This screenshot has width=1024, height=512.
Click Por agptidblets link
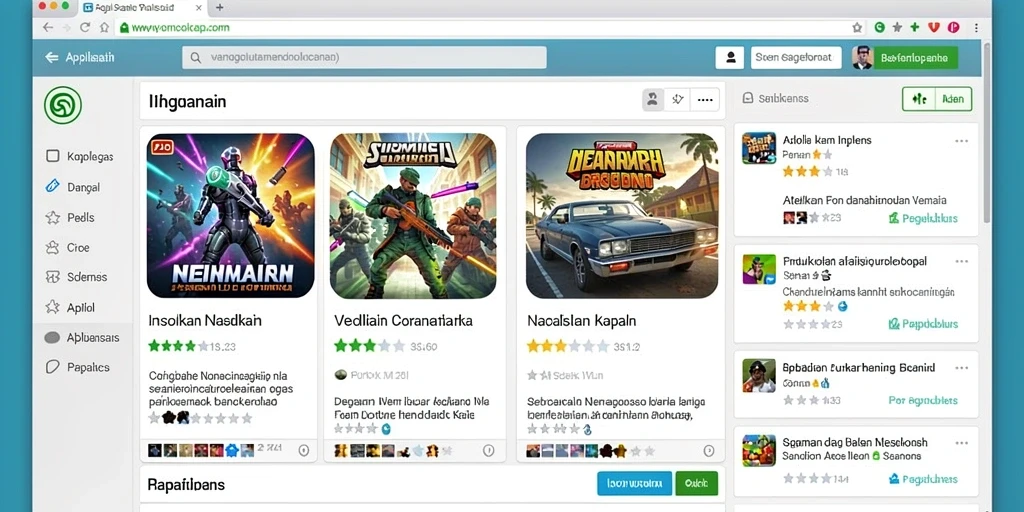923,400
